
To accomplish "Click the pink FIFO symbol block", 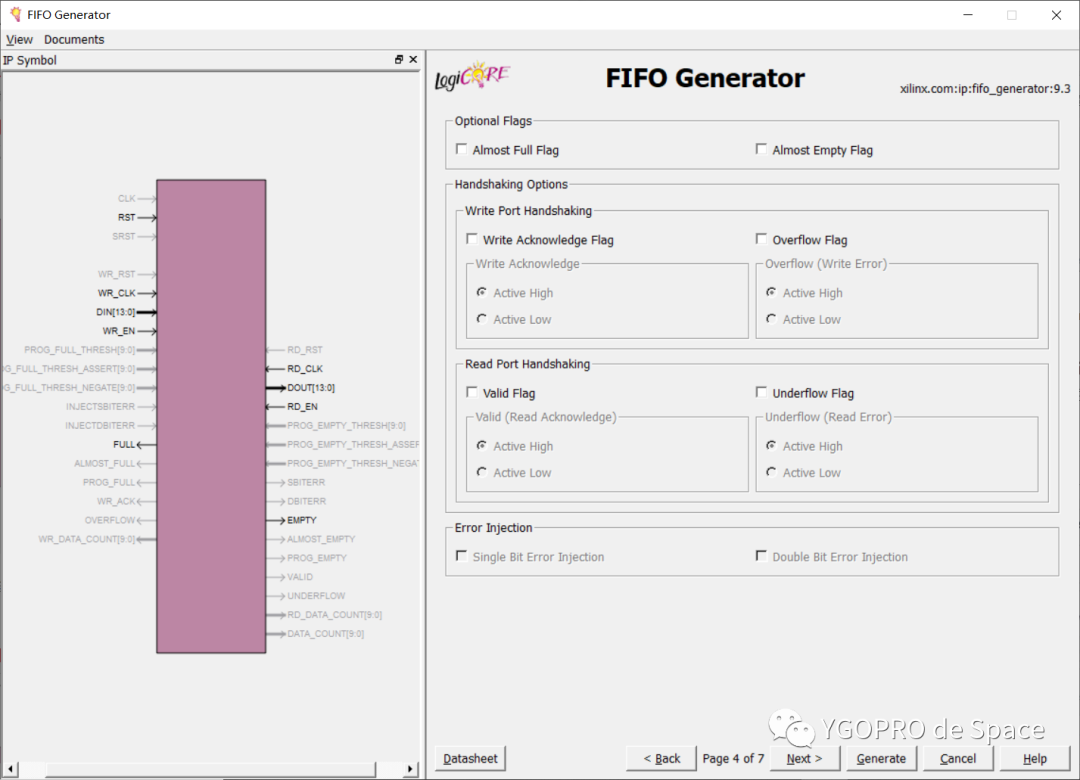I will [x=211, y=416].
